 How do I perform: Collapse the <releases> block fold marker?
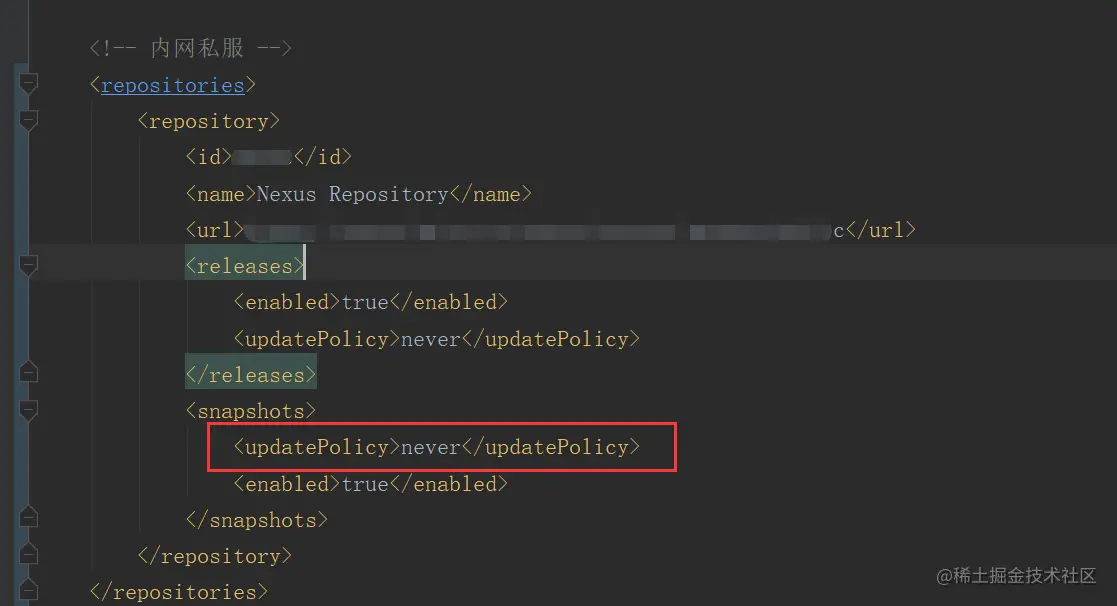coord(28,266)
